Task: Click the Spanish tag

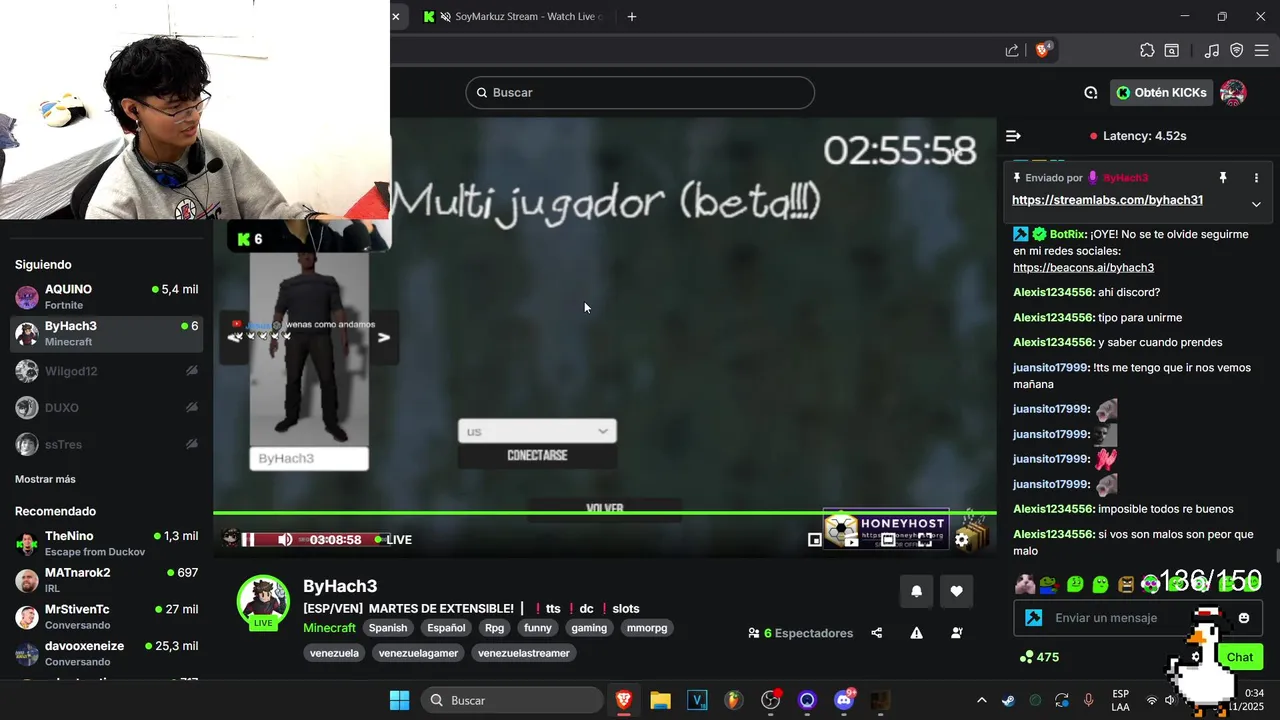Action: 388,628
